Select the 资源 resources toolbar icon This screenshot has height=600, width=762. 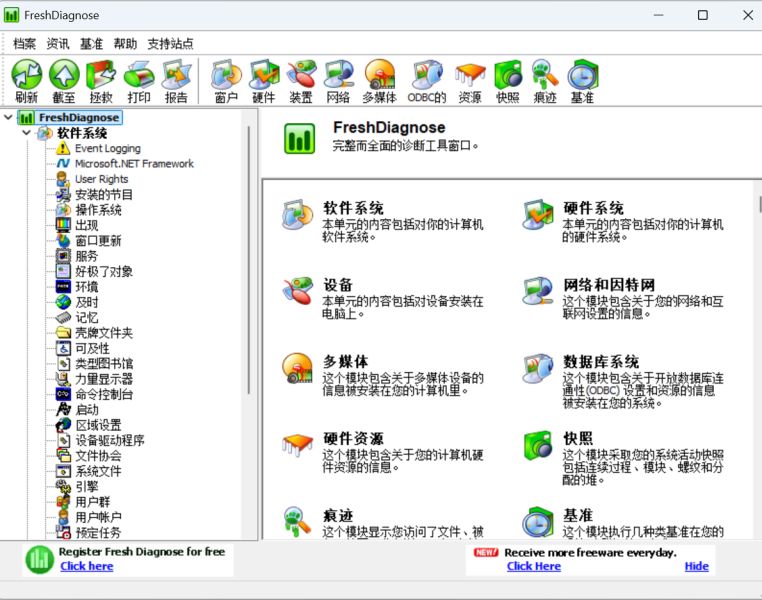click(470, 81)
